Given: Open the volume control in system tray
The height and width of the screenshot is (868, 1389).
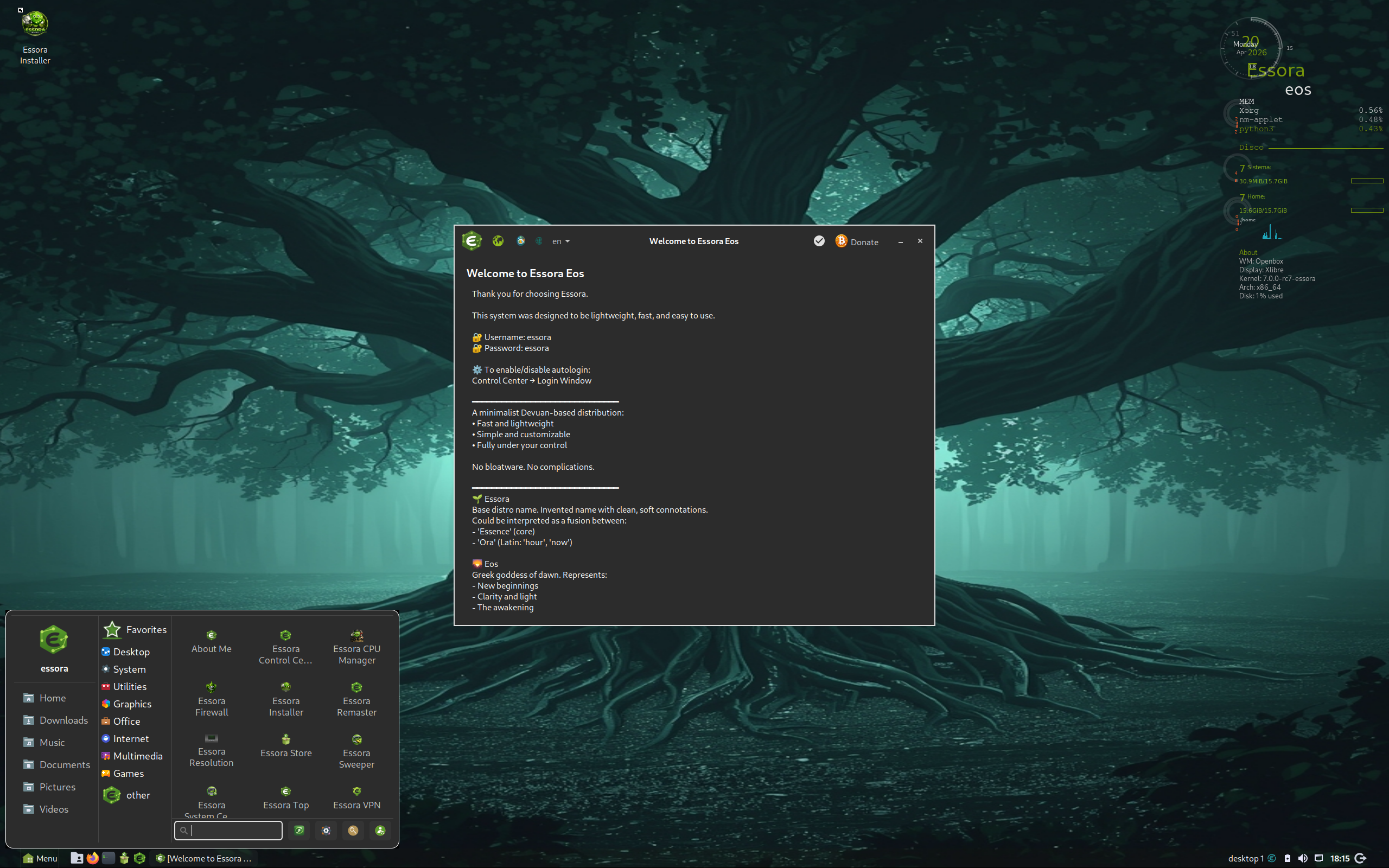Looking at the screenshot, I should (x=1303, y=858).
